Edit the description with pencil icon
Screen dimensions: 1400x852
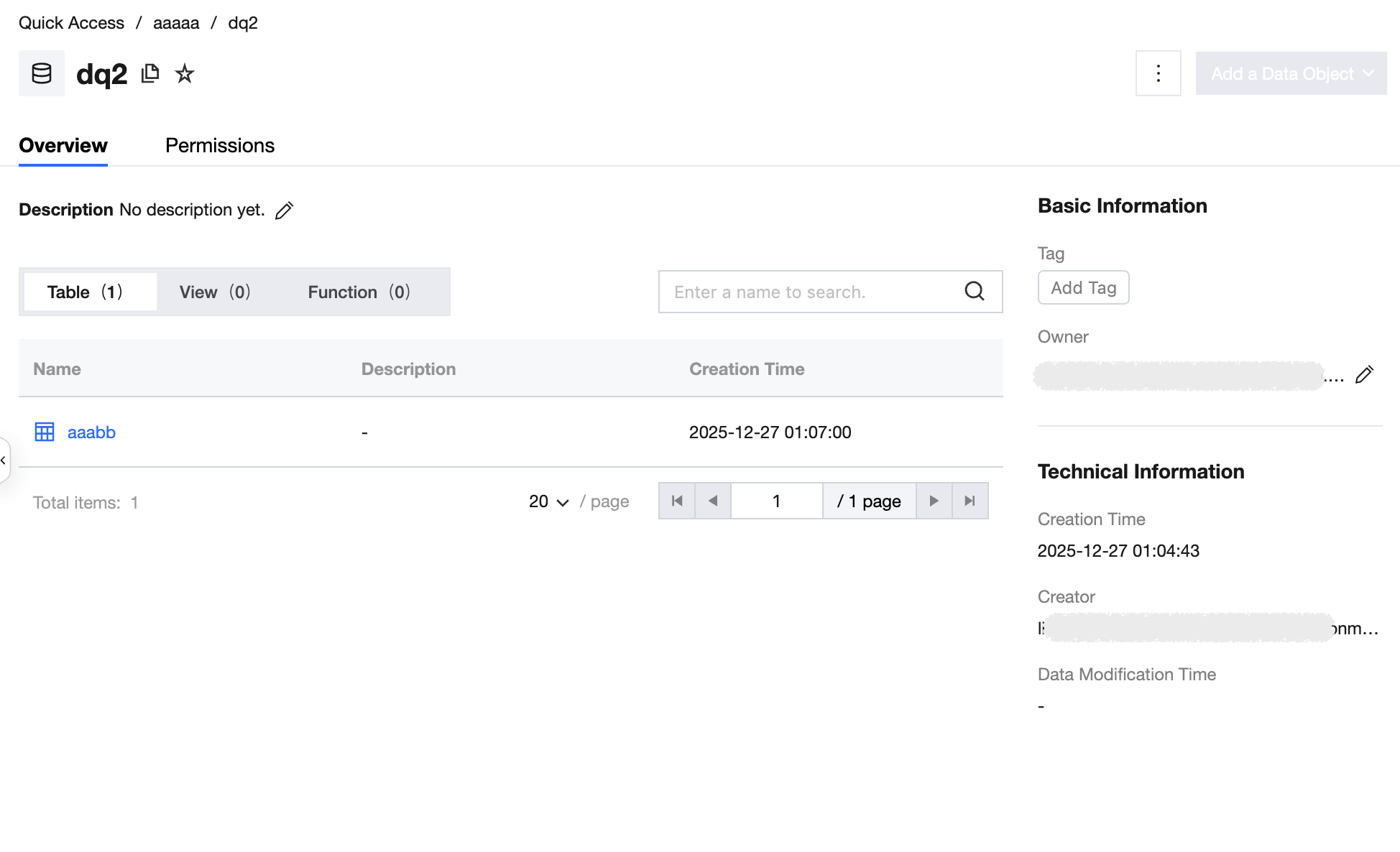click(x=285, y=210)
